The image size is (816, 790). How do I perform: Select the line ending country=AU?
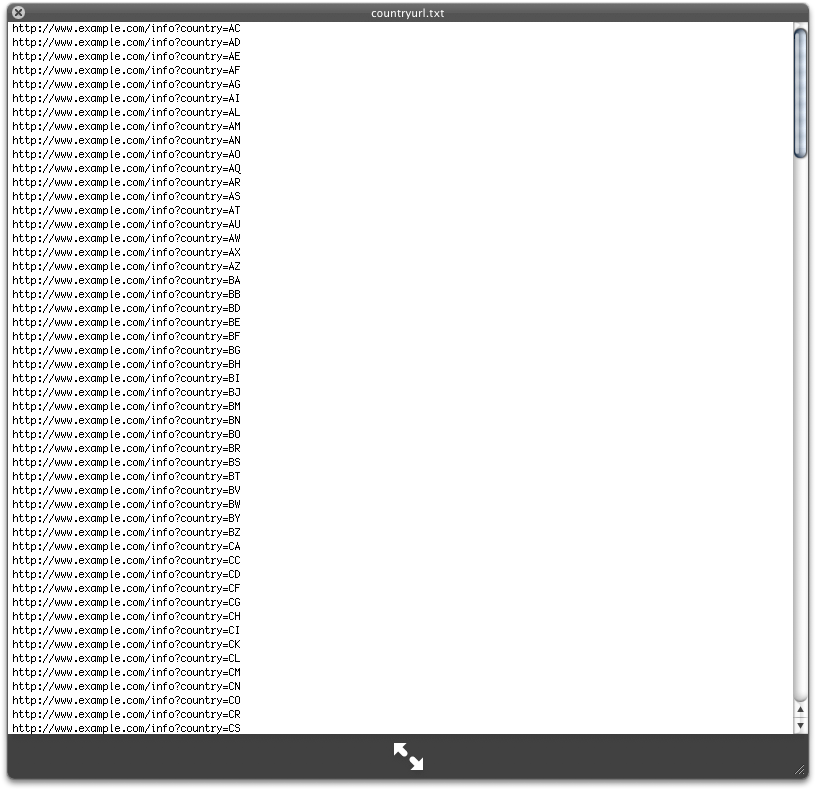pos(126,225)
